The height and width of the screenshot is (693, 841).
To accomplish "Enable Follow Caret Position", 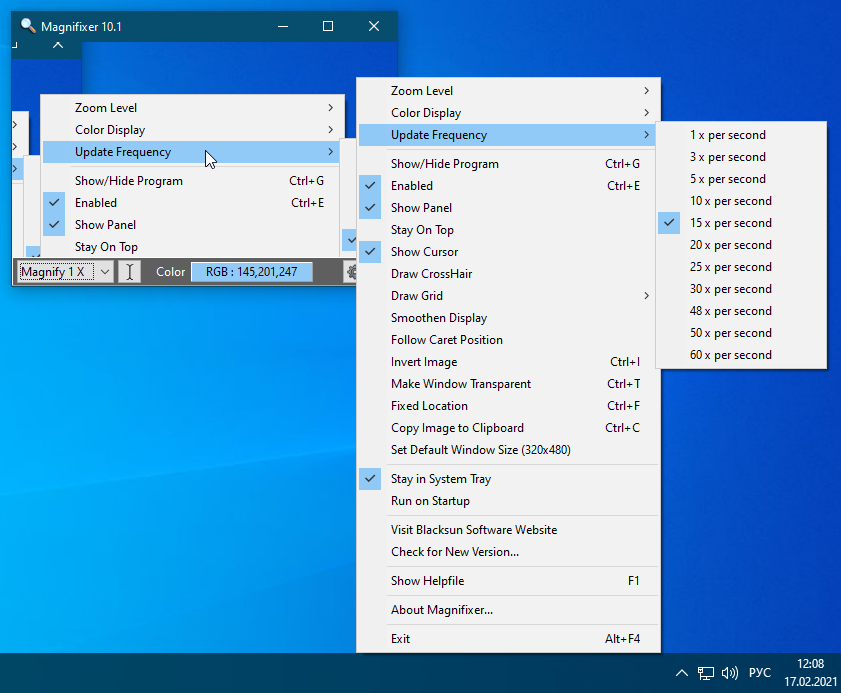I will click(508, 340).
